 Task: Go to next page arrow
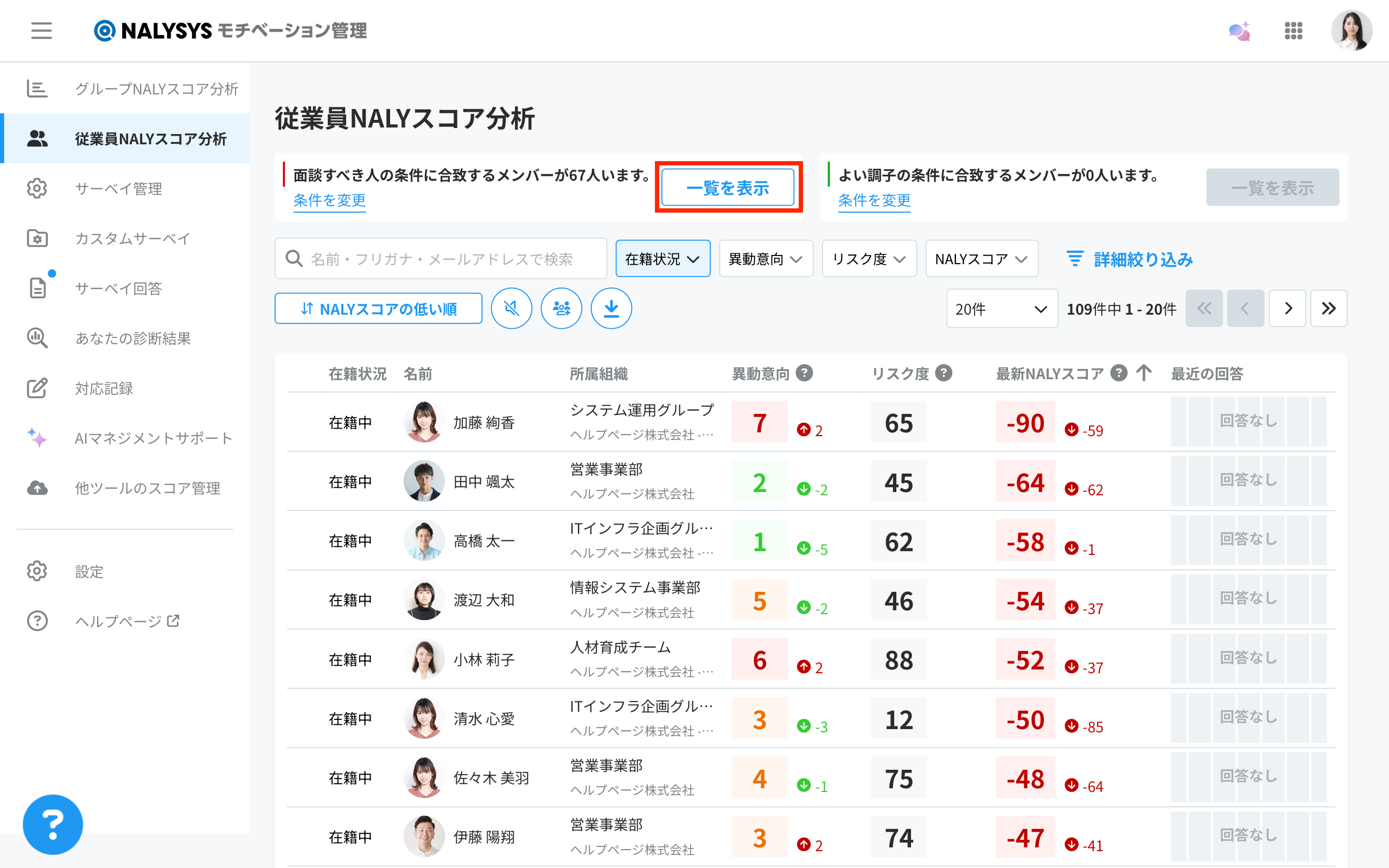pos(1288,309)
